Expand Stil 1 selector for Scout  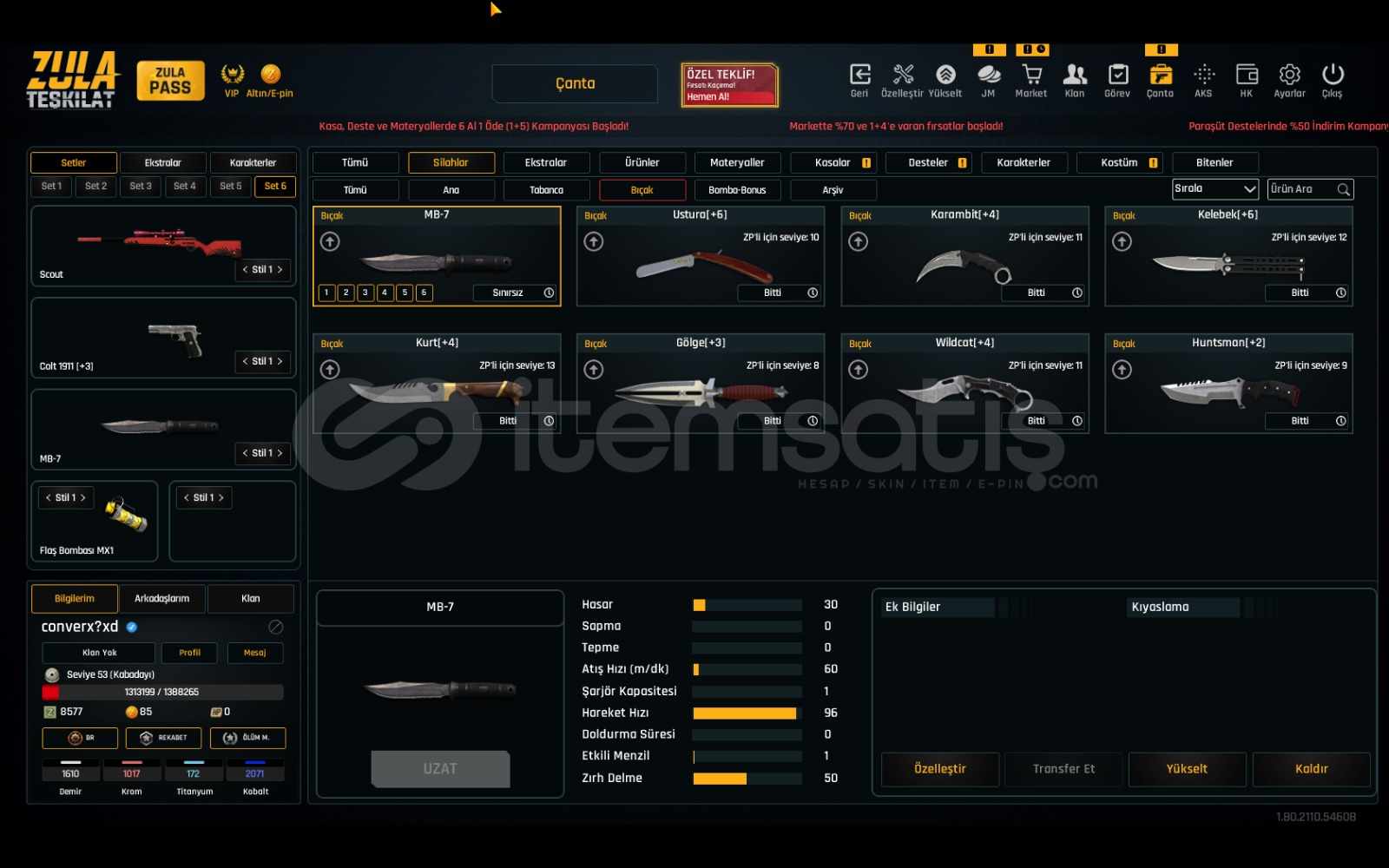click(x=262, y=270)
